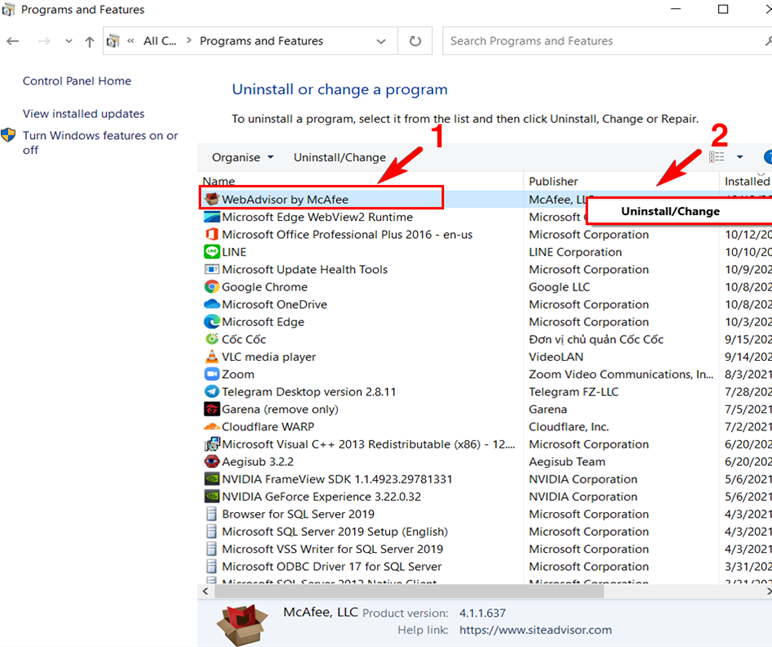Click the McAfee box thumbnail in details pane
This screenshot has height=647, width=772.
[242, 625]
